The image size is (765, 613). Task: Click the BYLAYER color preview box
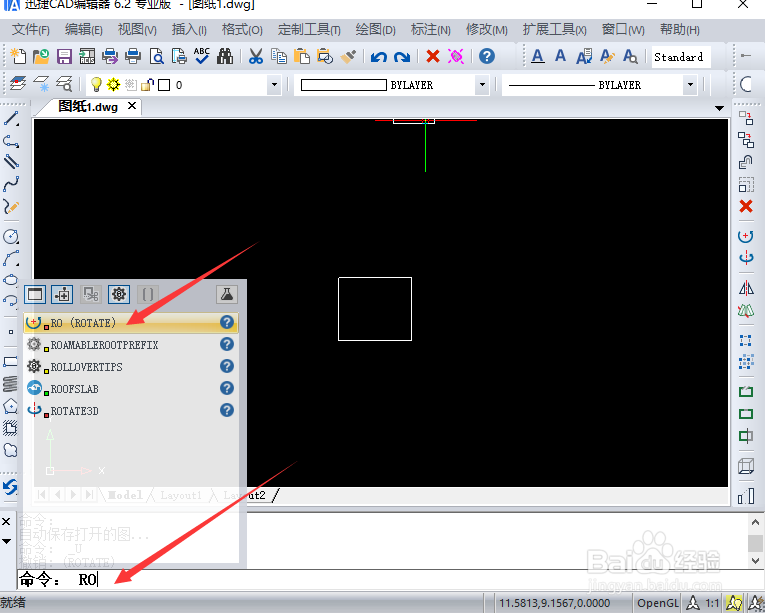[343, 85]
